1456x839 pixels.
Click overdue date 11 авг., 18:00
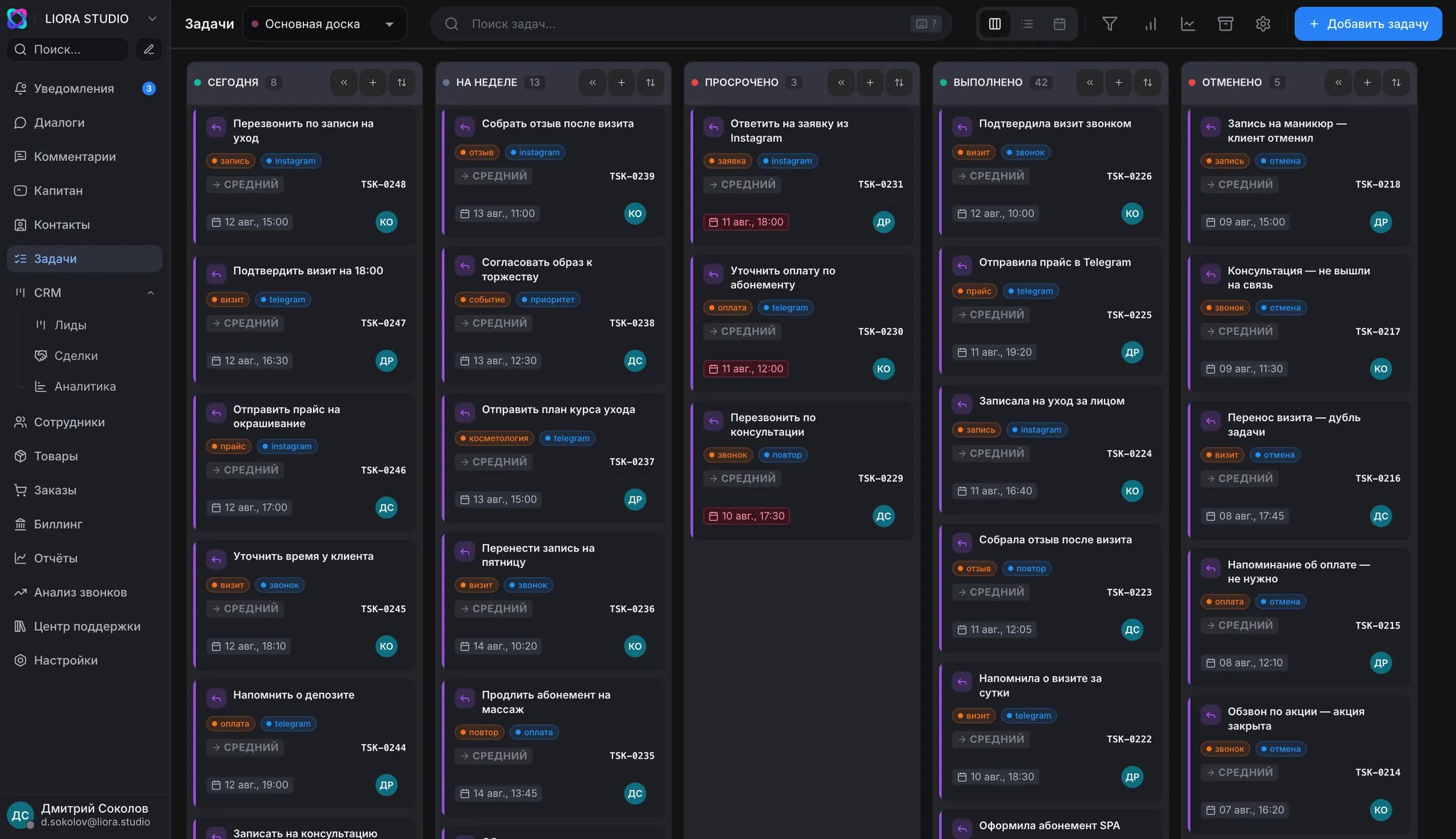click(746, 222)
